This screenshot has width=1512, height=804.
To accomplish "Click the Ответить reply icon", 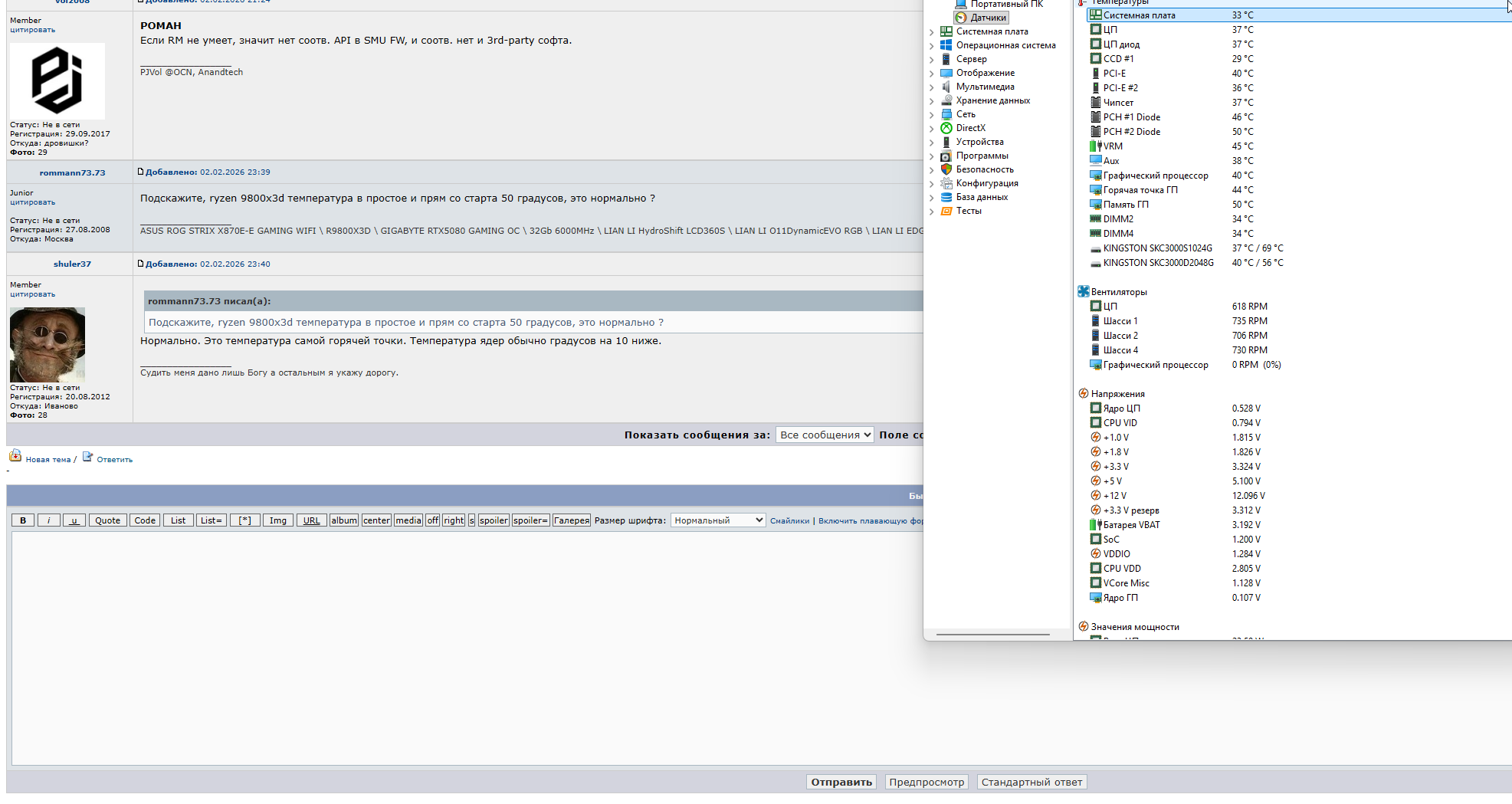I will pos(87,457).
